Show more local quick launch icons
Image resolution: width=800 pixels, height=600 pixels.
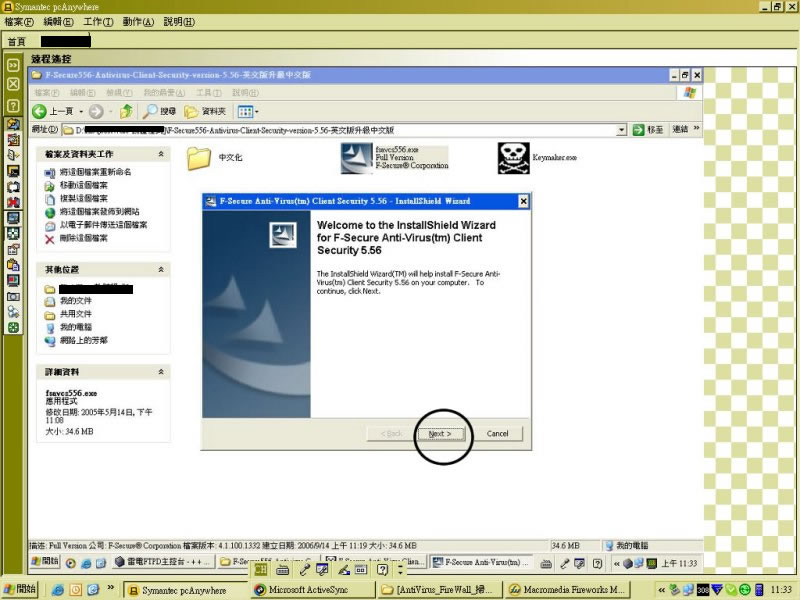[x=110, y=588]
